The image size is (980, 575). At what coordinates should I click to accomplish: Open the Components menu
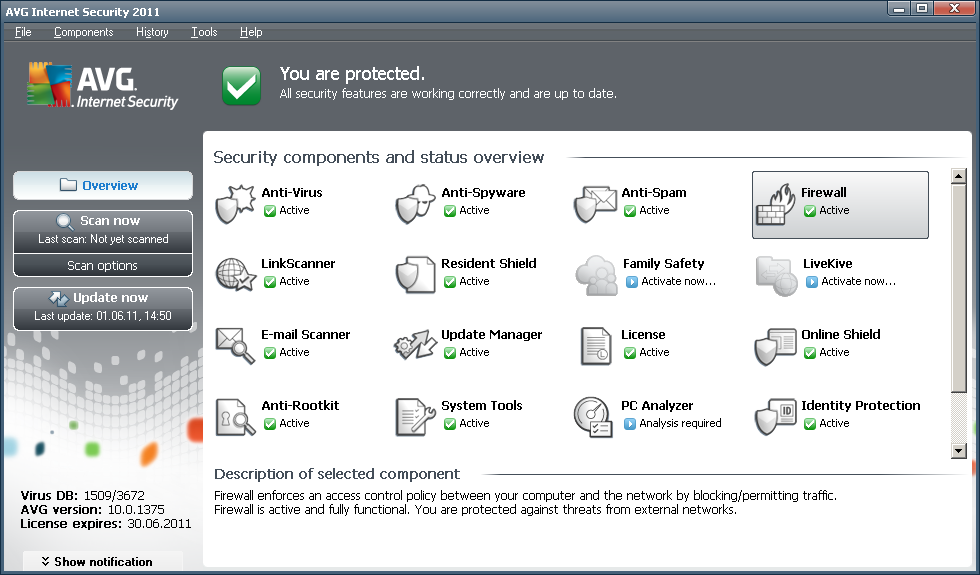coord(84,32)
